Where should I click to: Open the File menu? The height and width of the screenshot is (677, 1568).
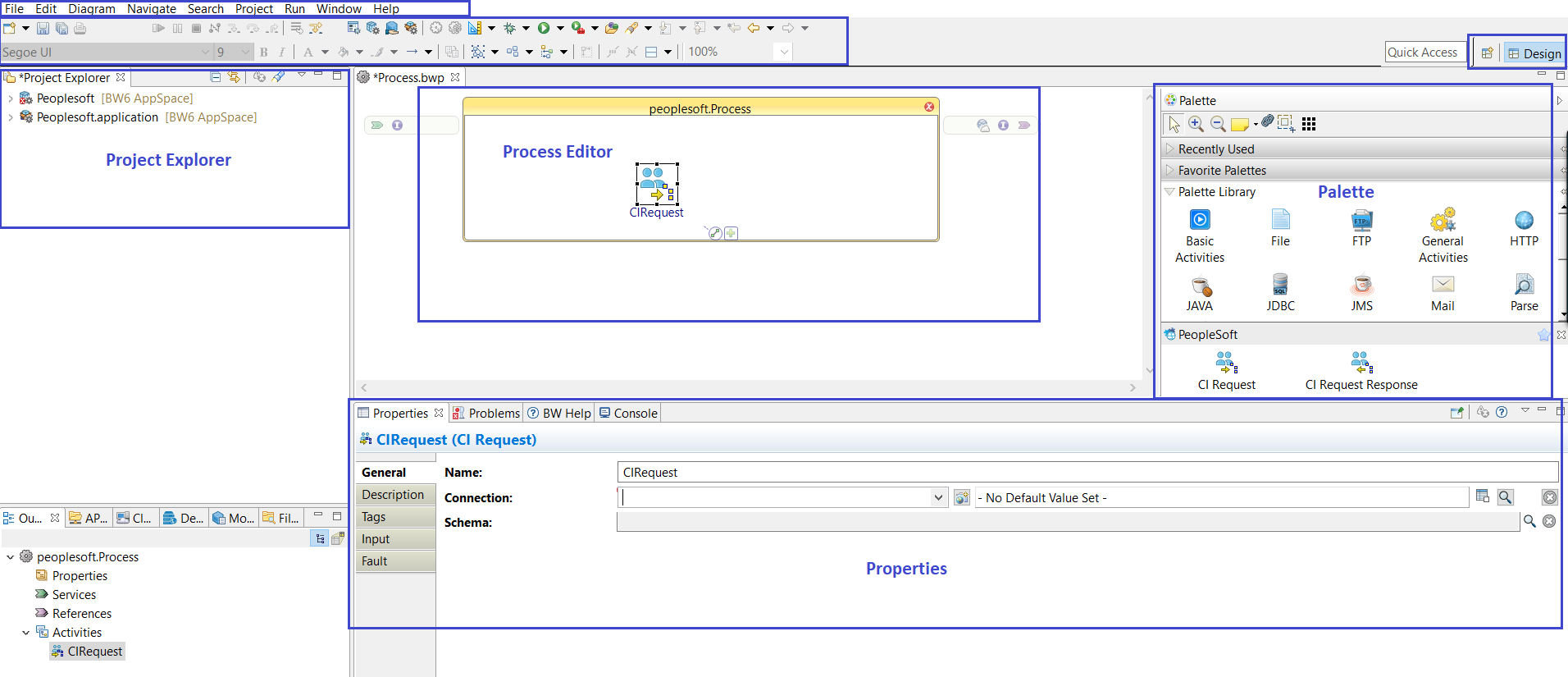pos(15,9)
